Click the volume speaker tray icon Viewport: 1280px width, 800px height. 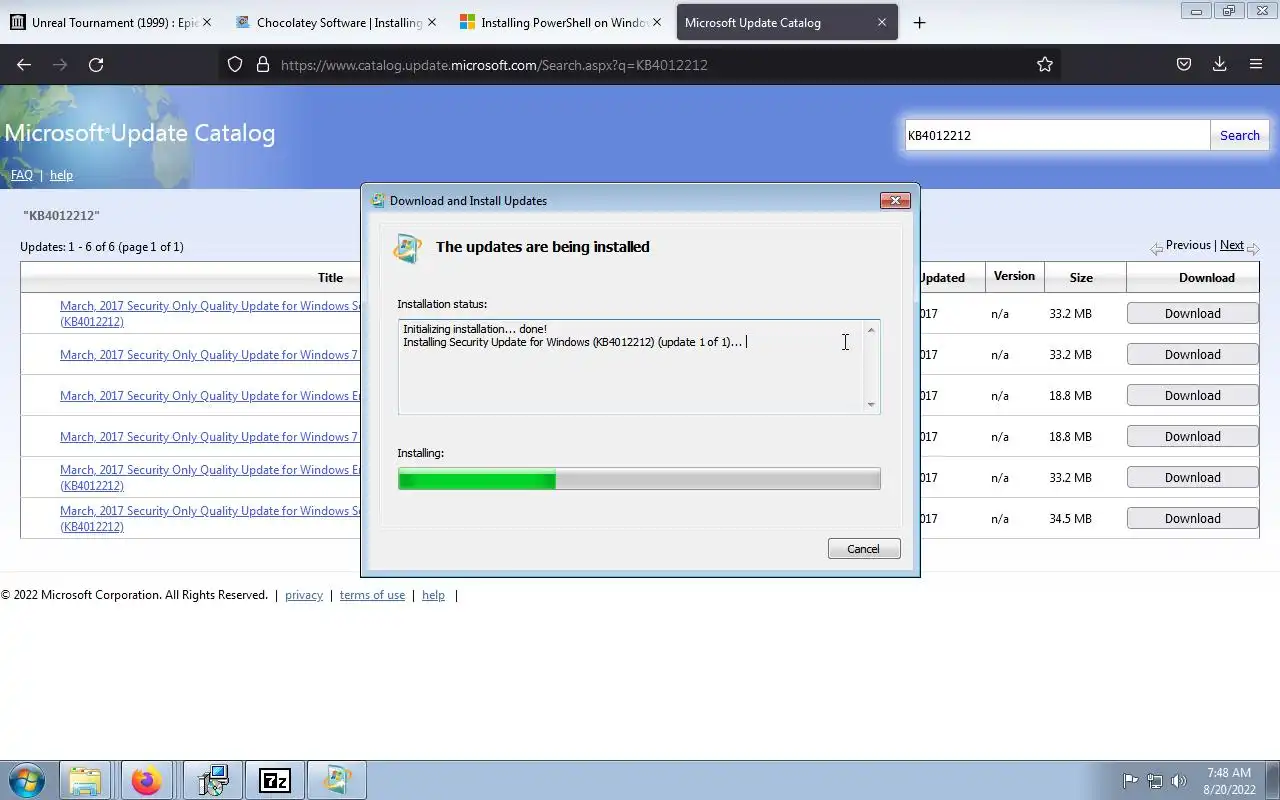(x=1179, y=781)
